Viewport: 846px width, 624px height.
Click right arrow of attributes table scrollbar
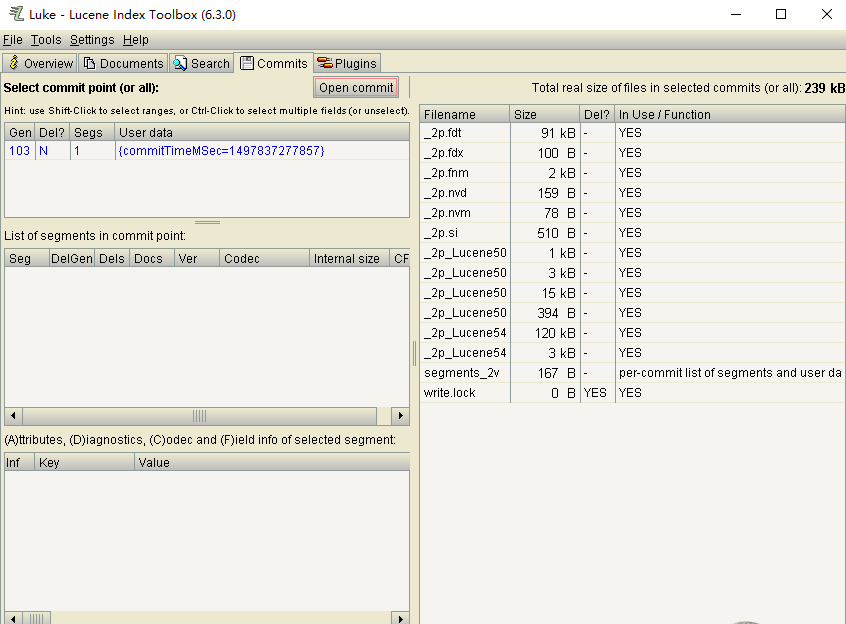(x=400, y=618)
